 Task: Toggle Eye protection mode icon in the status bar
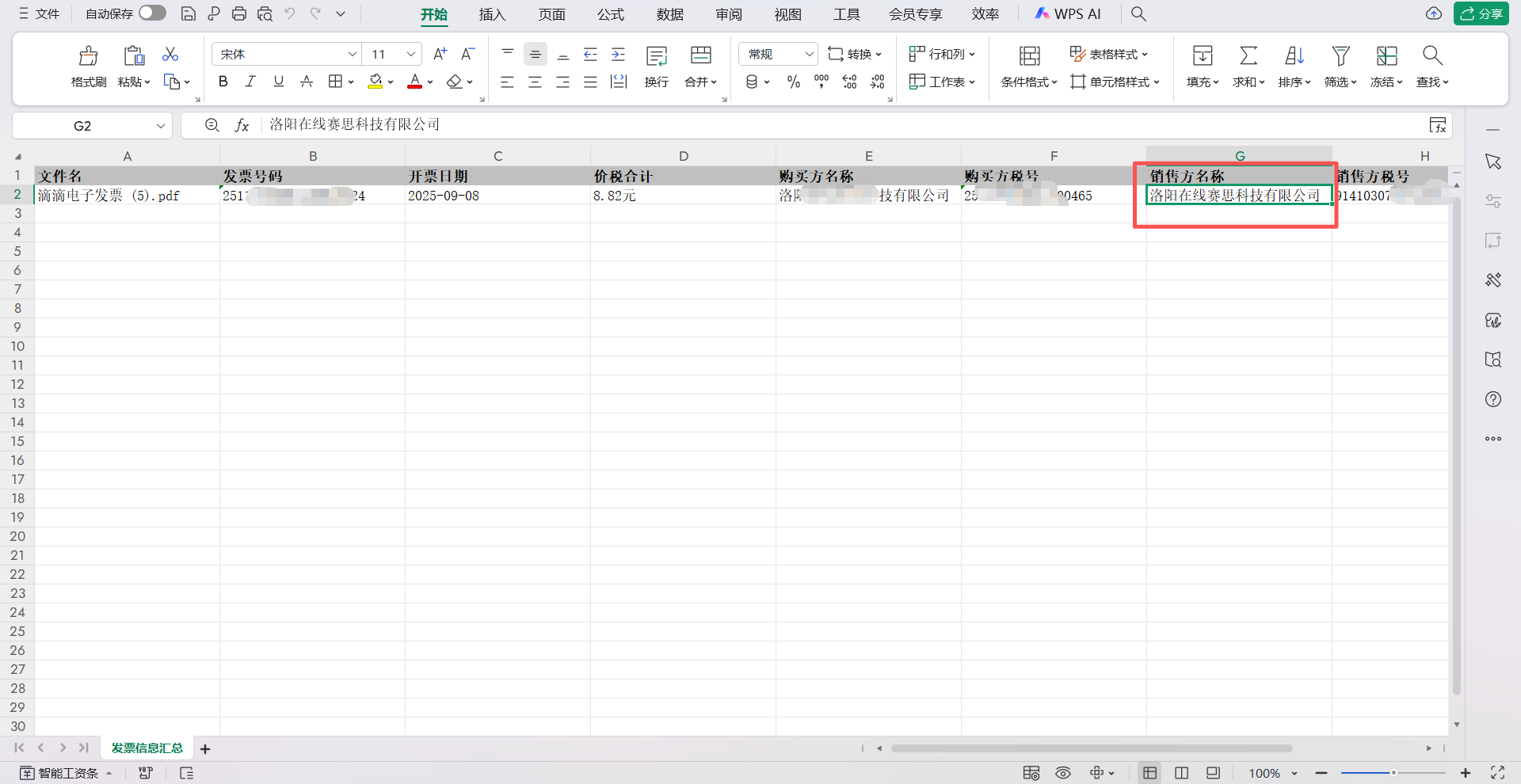point(1063,773)
